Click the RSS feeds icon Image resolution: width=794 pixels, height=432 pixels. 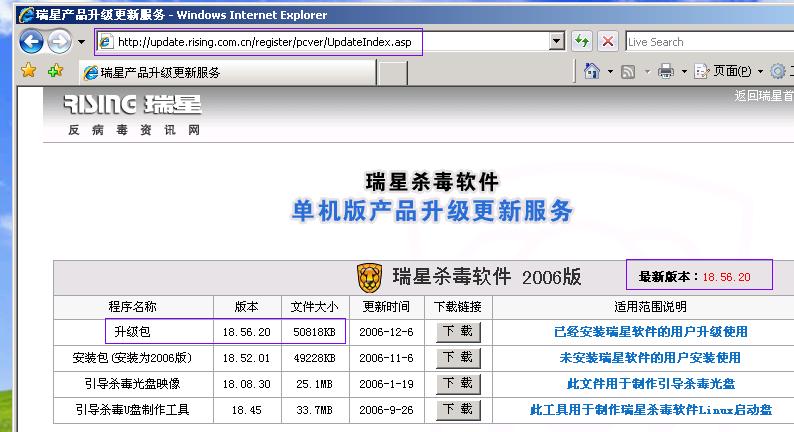(628, 72)
